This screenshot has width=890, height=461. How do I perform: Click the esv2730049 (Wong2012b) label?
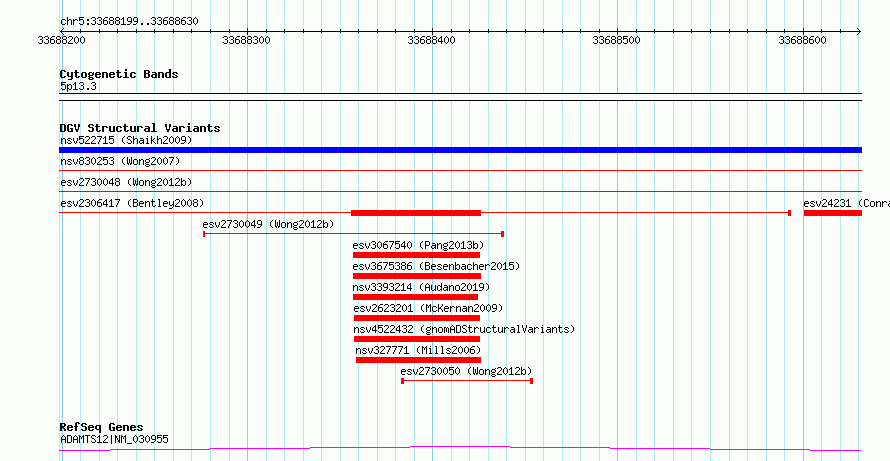[268, 224]
